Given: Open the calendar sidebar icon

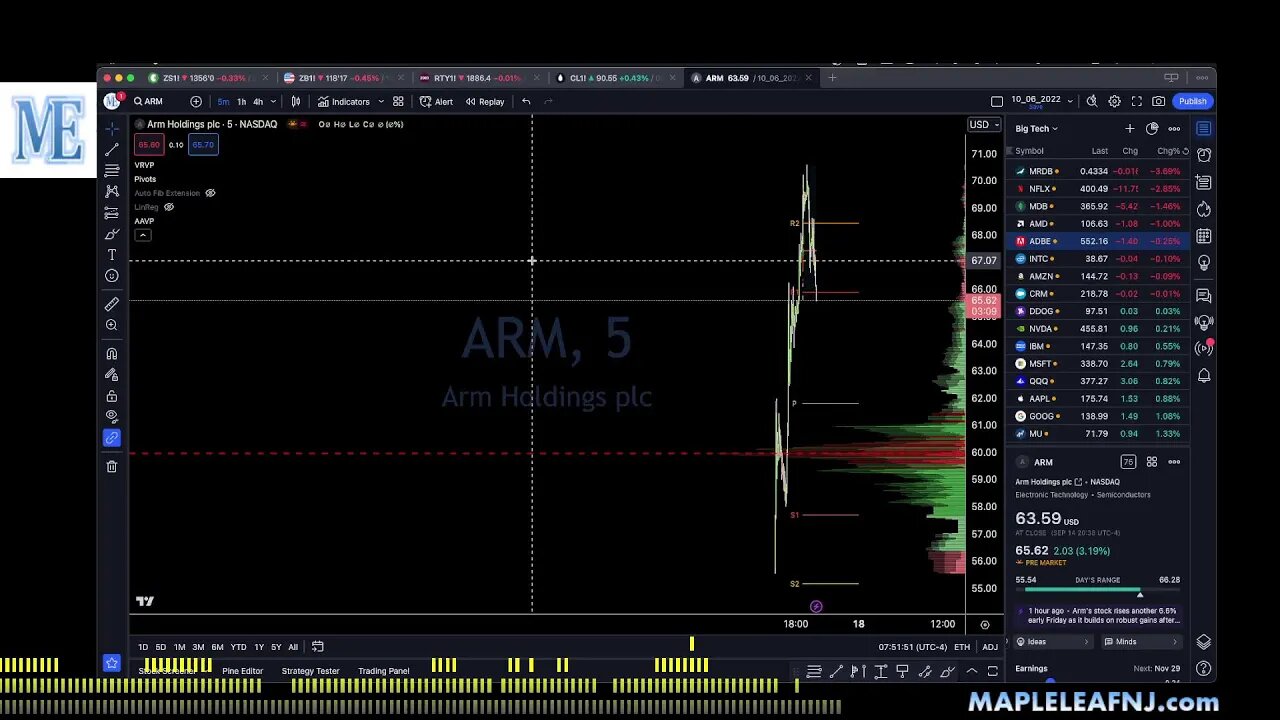Looking at the screenshot, I should [1204, 237].
